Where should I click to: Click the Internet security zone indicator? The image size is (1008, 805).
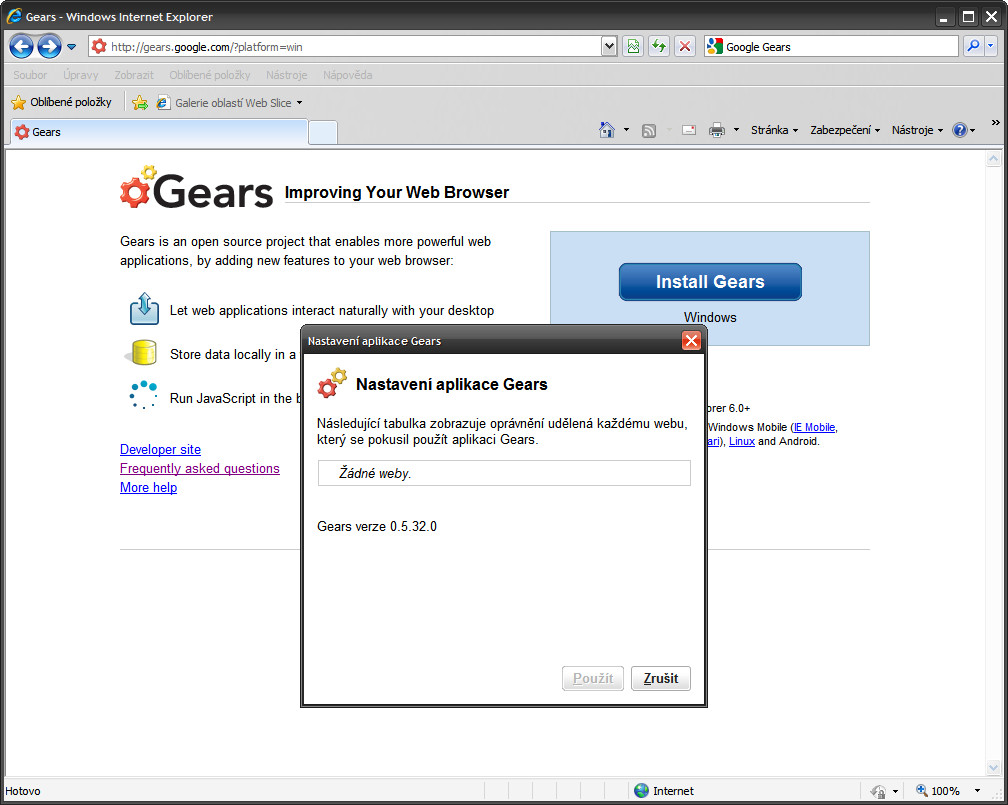664,791
